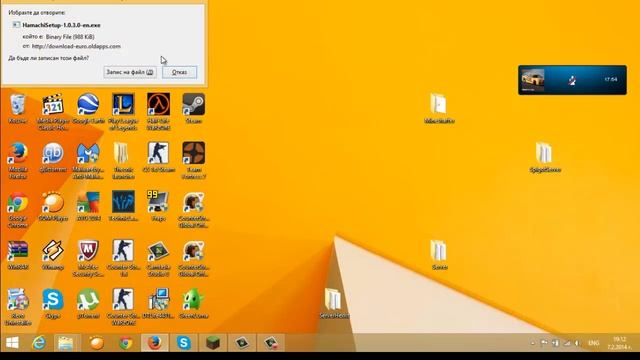Viewport: 640px width, 360px height.
Task: Select the HamachiSetup file name in dialog
Action: [61, 25]
